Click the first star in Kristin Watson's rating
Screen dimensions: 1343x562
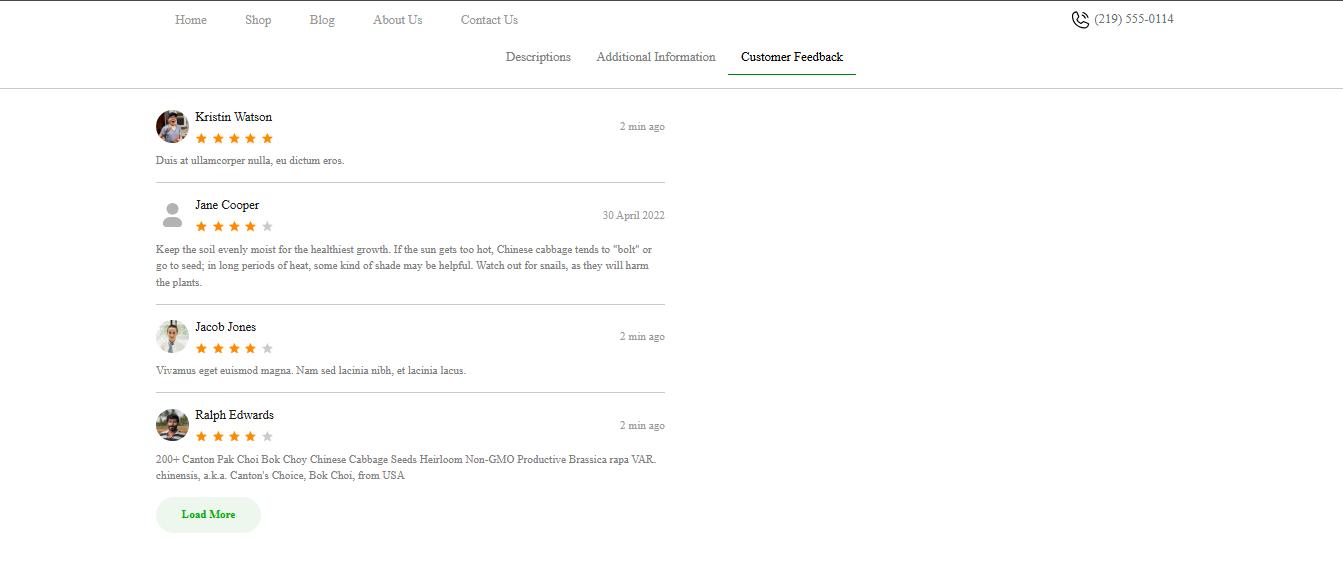click(202, 139)
